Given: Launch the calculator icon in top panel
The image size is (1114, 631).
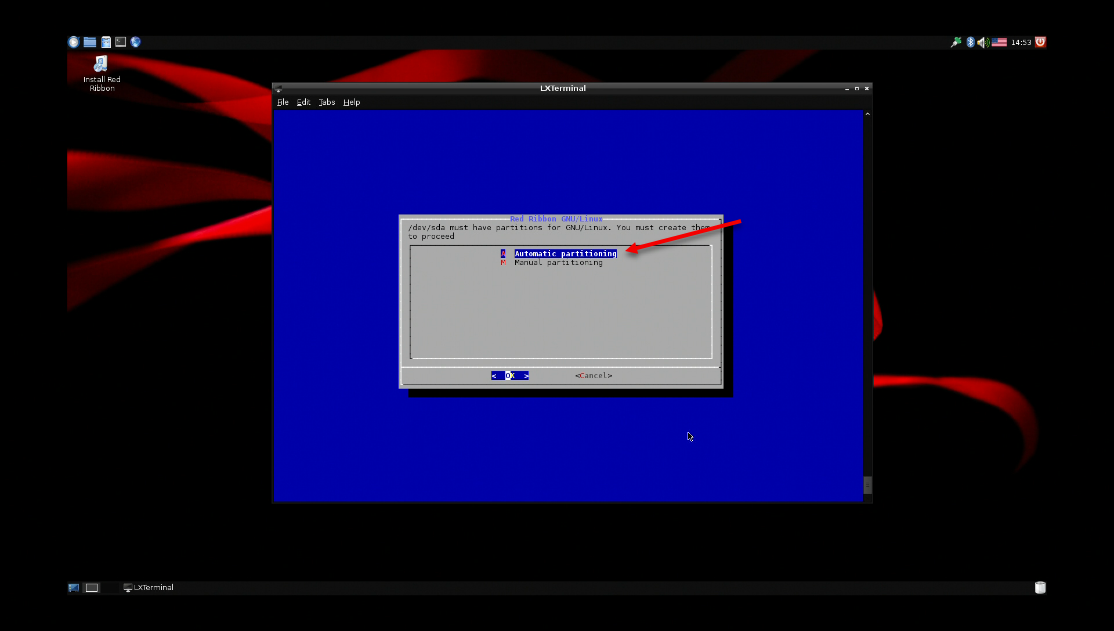Looking at the screenshot, I should (105, 42).
